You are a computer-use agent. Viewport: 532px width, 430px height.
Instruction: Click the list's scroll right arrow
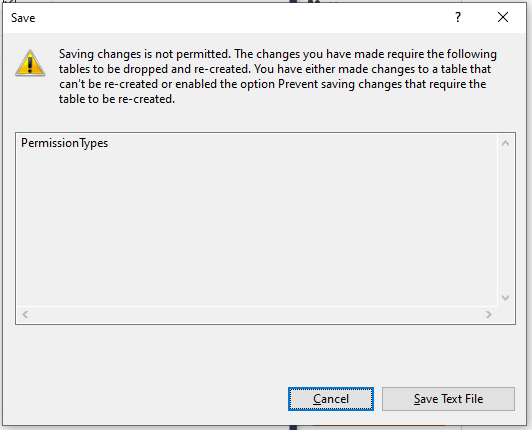point(489,315)
